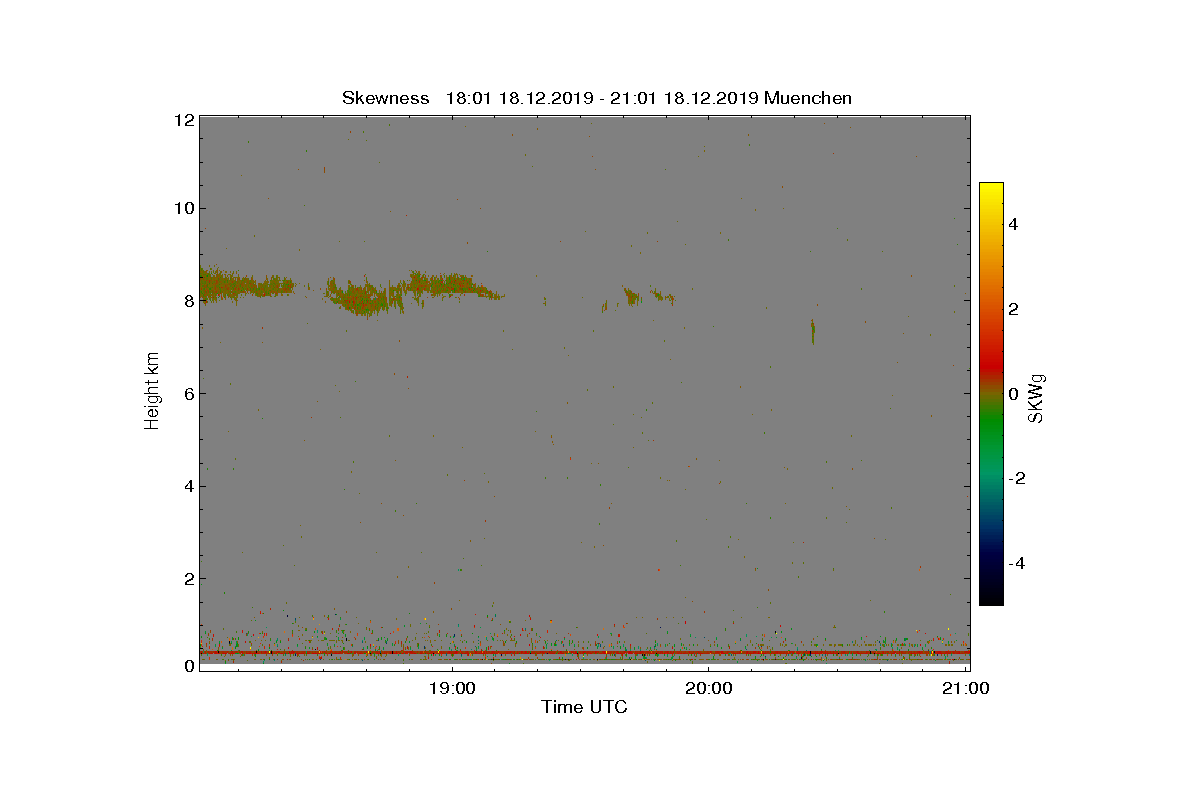This screenshot has width=1200, height=800.
Task: Click the yellow top of the colorbar
Action: tap(991, 191)
